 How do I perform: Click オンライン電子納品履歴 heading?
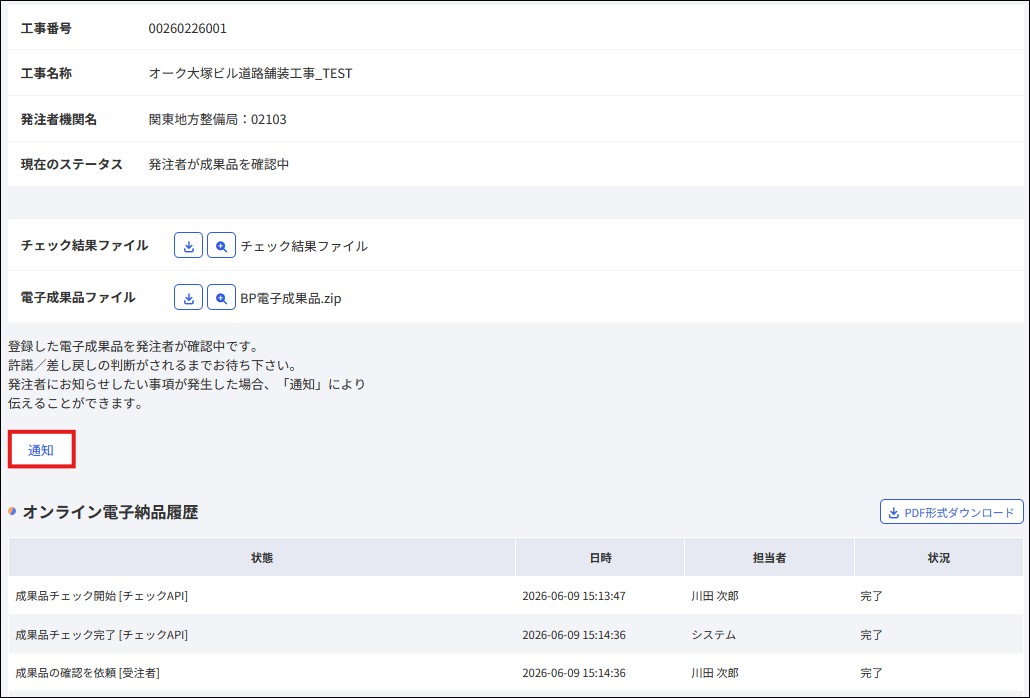click(x=110, y=512)
